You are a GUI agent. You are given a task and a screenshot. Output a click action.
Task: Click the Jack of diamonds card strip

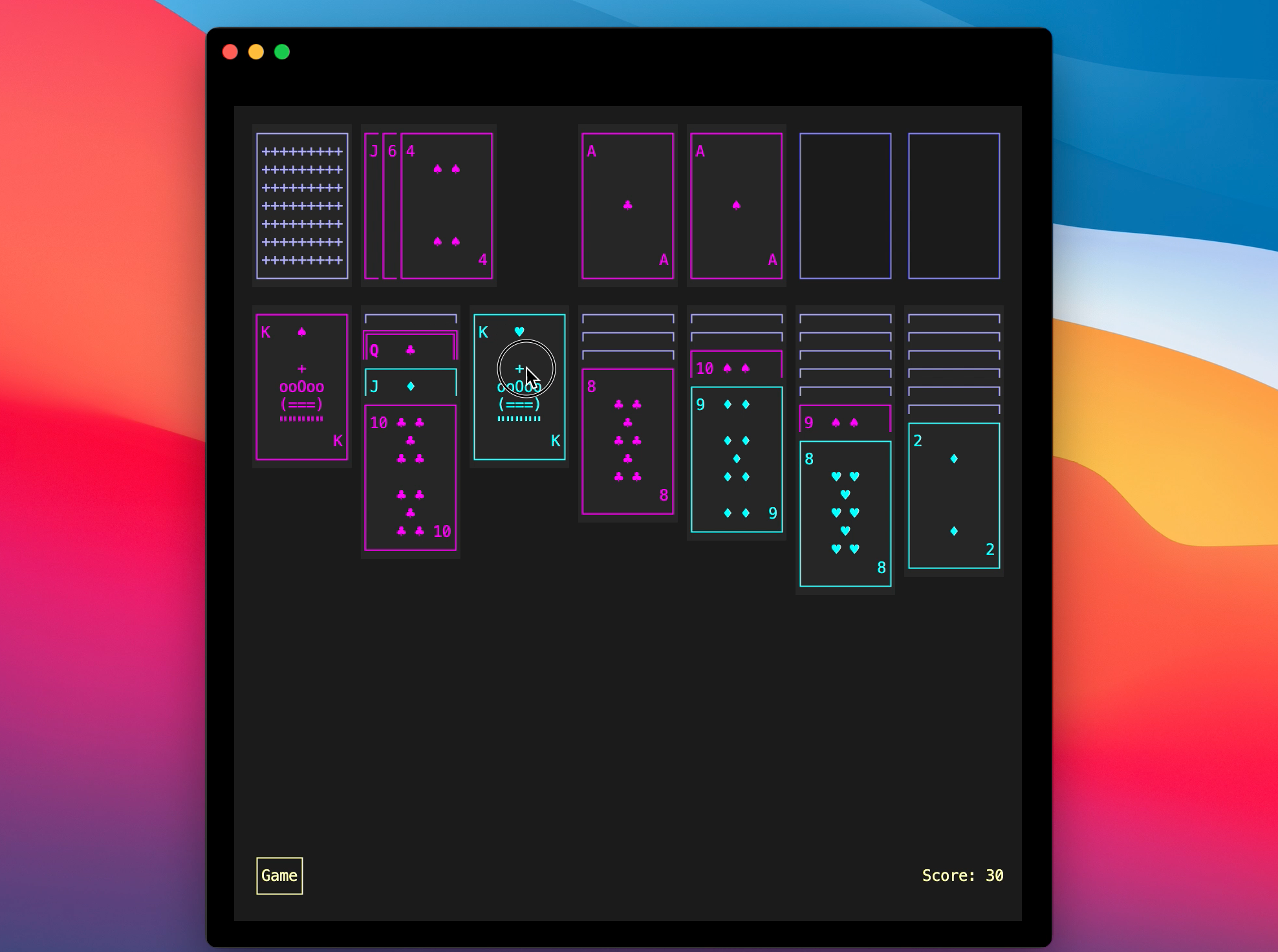pos(411,386)
